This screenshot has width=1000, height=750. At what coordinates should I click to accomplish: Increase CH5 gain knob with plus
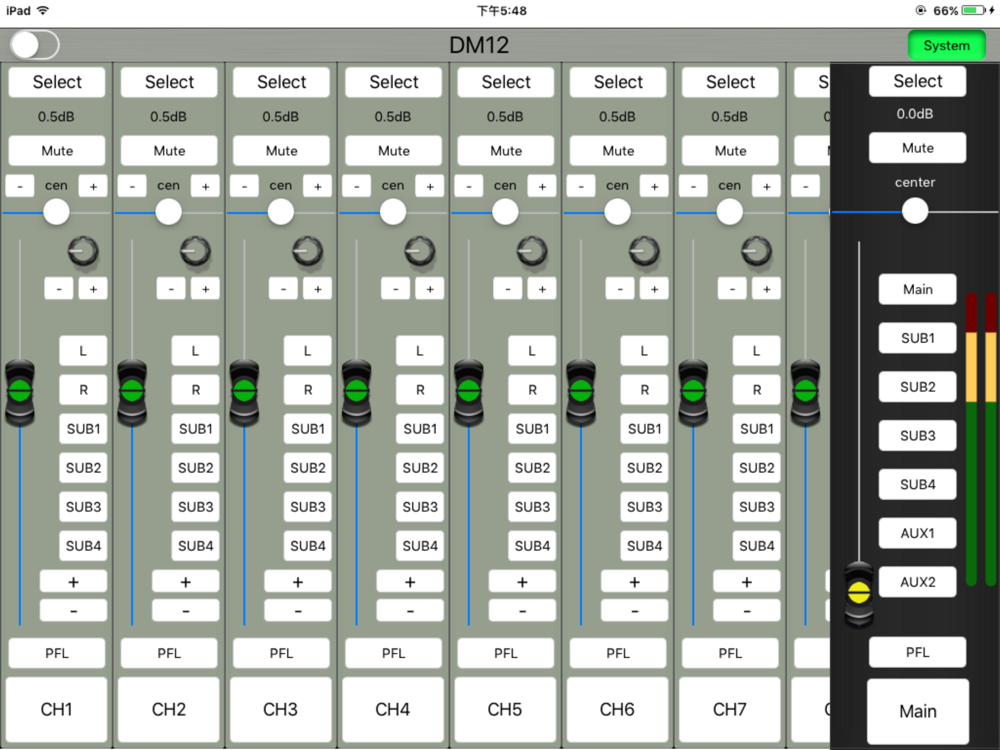(542, 289)
